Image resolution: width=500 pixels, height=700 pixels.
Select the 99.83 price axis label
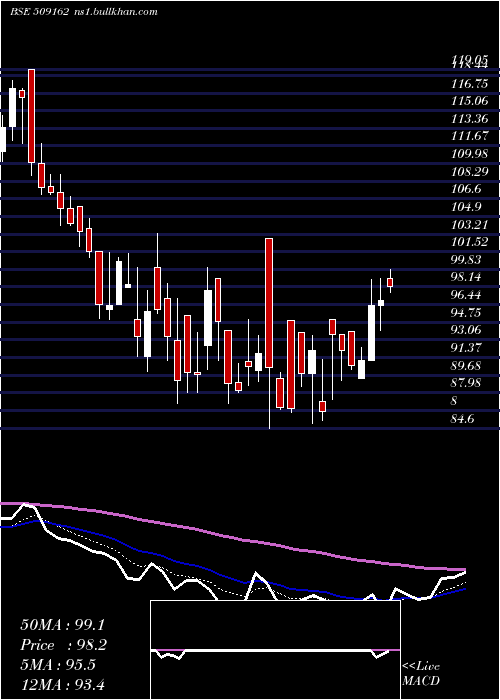466,259
